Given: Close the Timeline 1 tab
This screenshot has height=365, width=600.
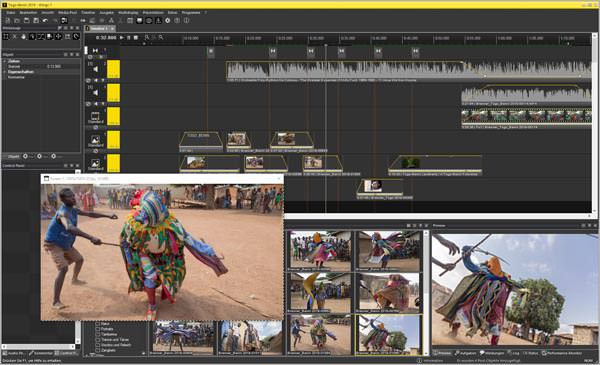Looking at the screenshot, I should [112, 28].
